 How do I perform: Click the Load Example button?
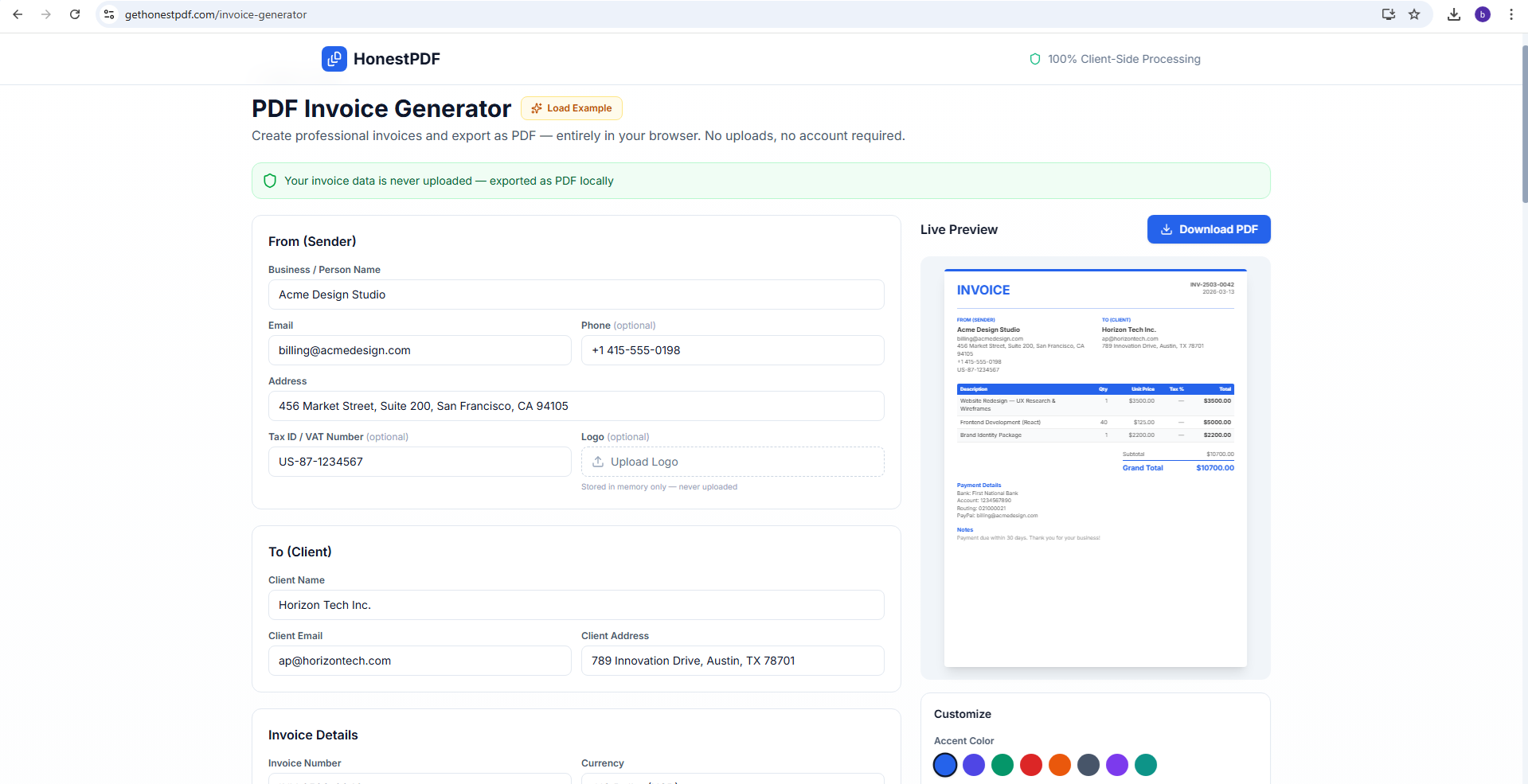click(x=572, y=108)
